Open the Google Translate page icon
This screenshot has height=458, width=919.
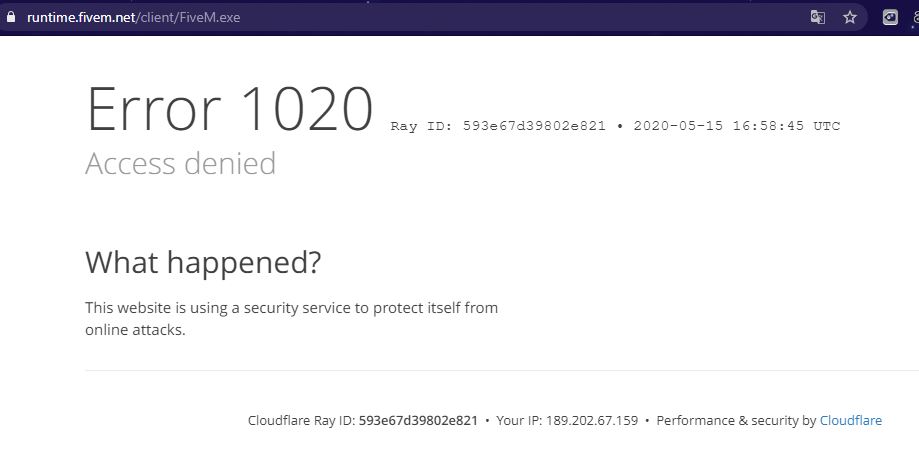coord(818,17)
